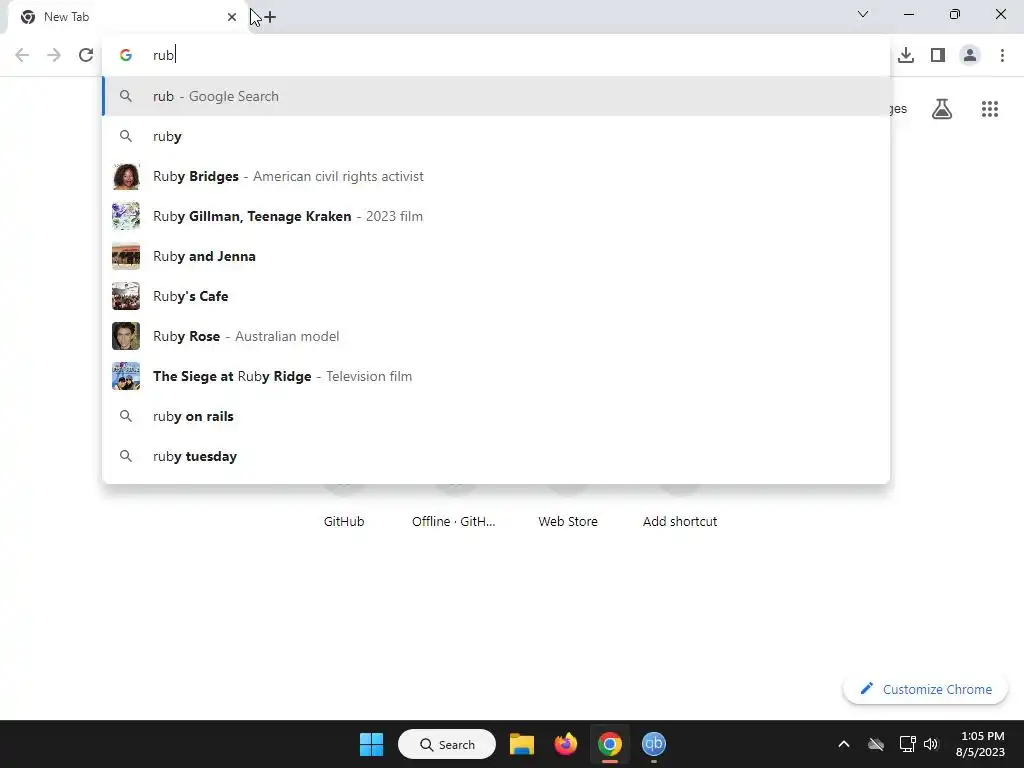Select the 'ruby tuesday' suggestion
This screenshot has width=1024, height=768.
click(x=496, y=456)
